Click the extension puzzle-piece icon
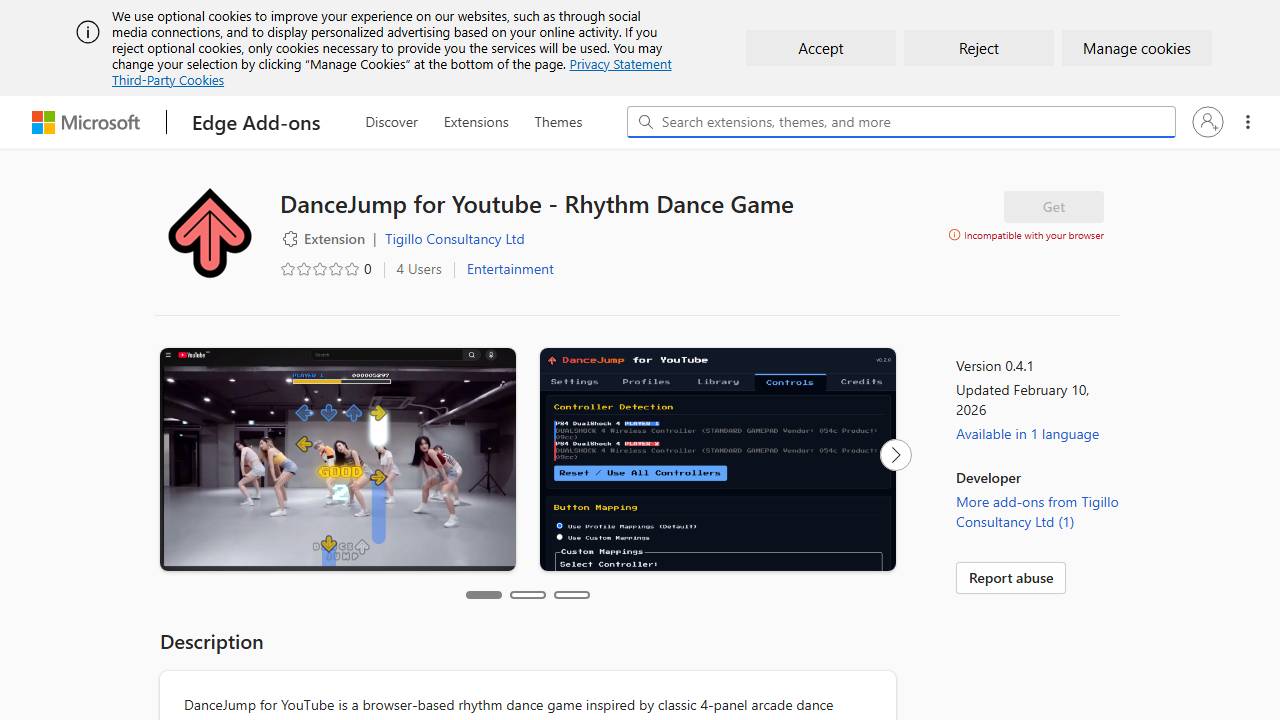This screenshot has height=720, width=1280. pyautogui.click(x=290, y=239)
